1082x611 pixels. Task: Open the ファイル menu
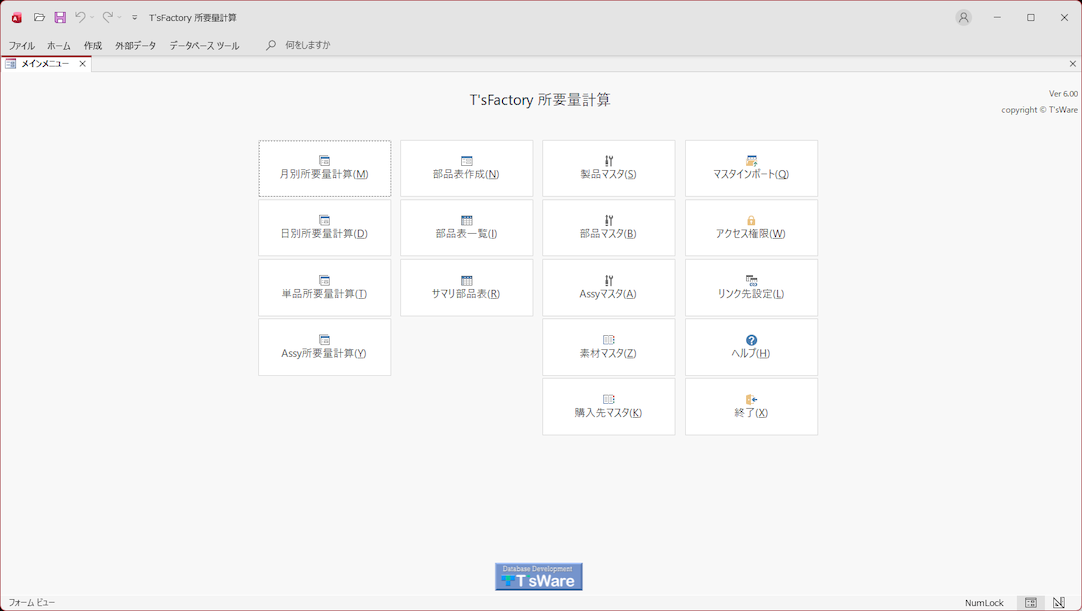point(21,46)
